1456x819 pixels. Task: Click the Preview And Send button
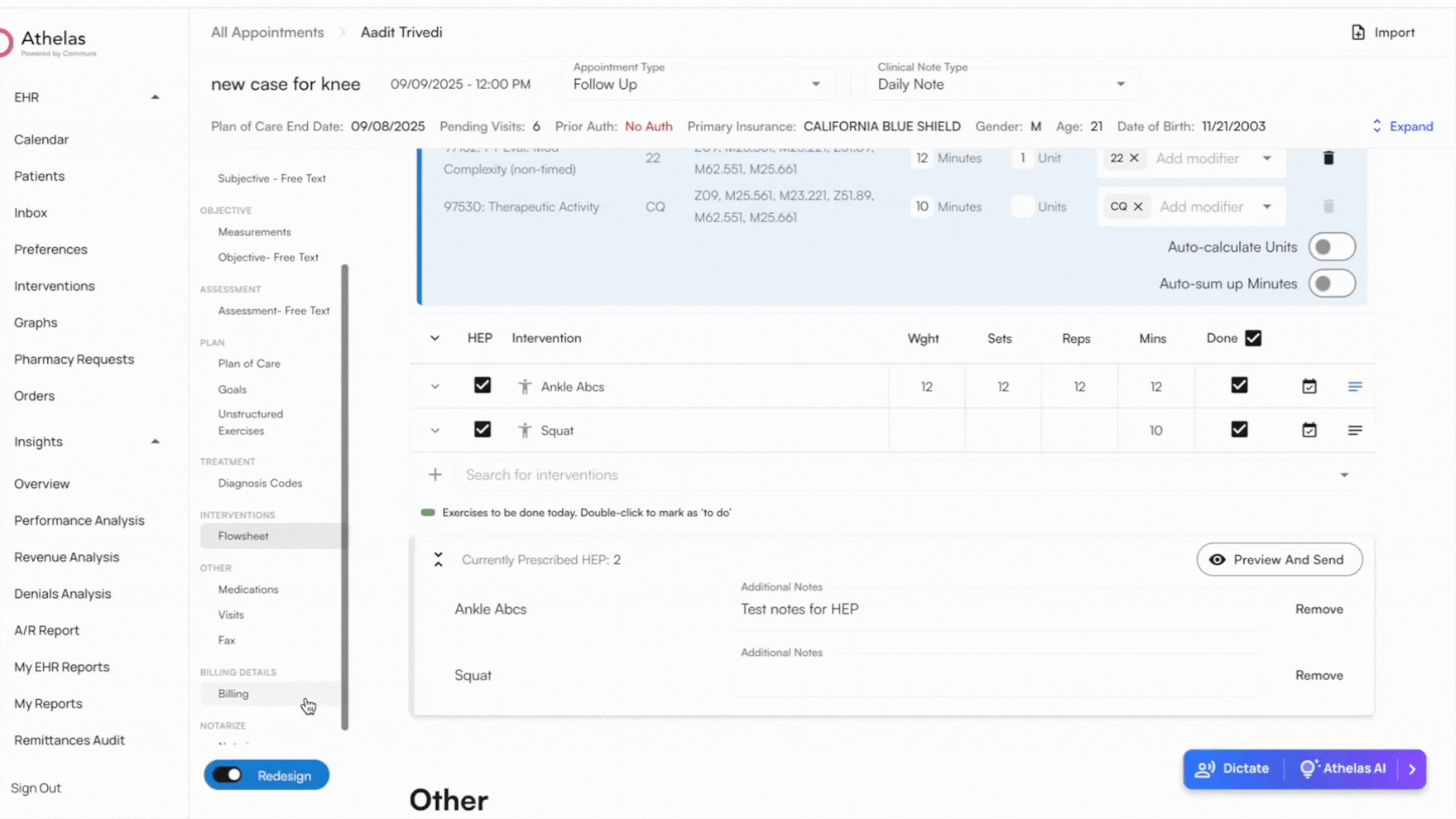click(1279, 560)
